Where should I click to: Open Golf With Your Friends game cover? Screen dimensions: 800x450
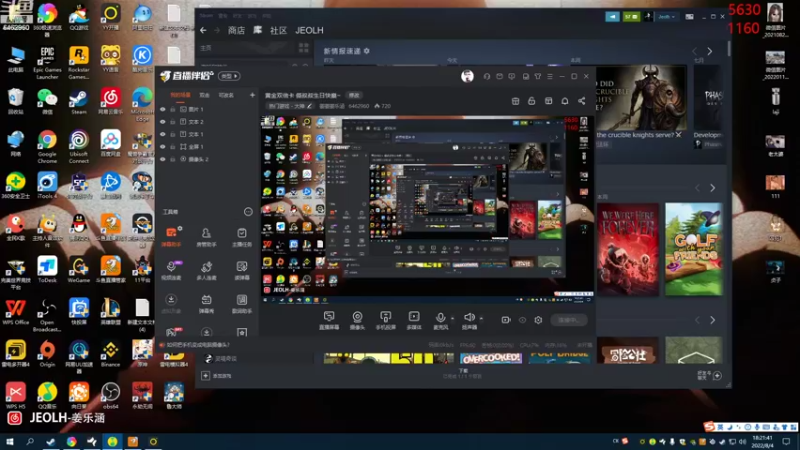[x=694, y=249]
